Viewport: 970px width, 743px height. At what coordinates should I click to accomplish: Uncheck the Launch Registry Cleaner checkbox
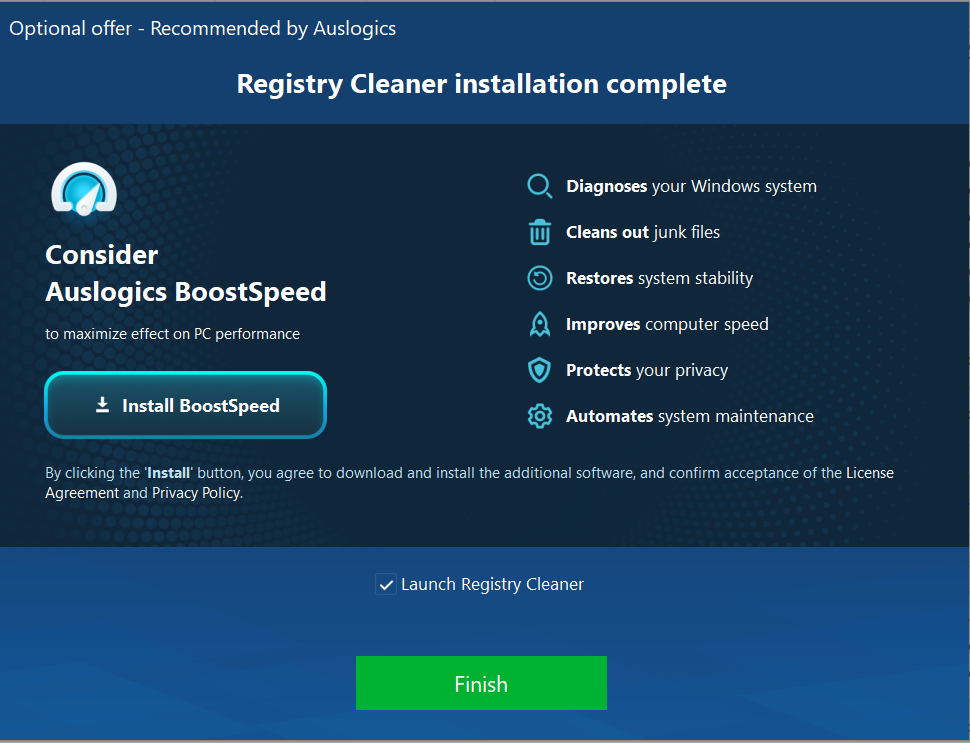click(386, 584)
